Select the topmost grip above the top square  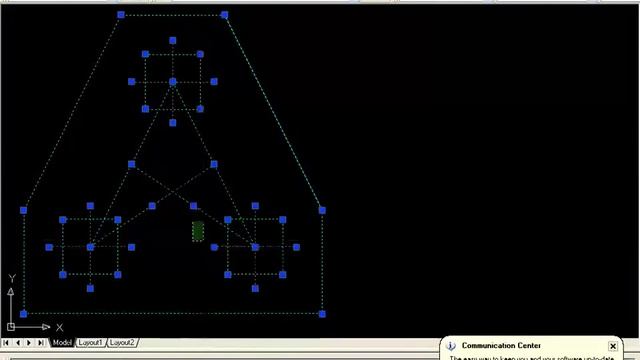tap(173, 40)
